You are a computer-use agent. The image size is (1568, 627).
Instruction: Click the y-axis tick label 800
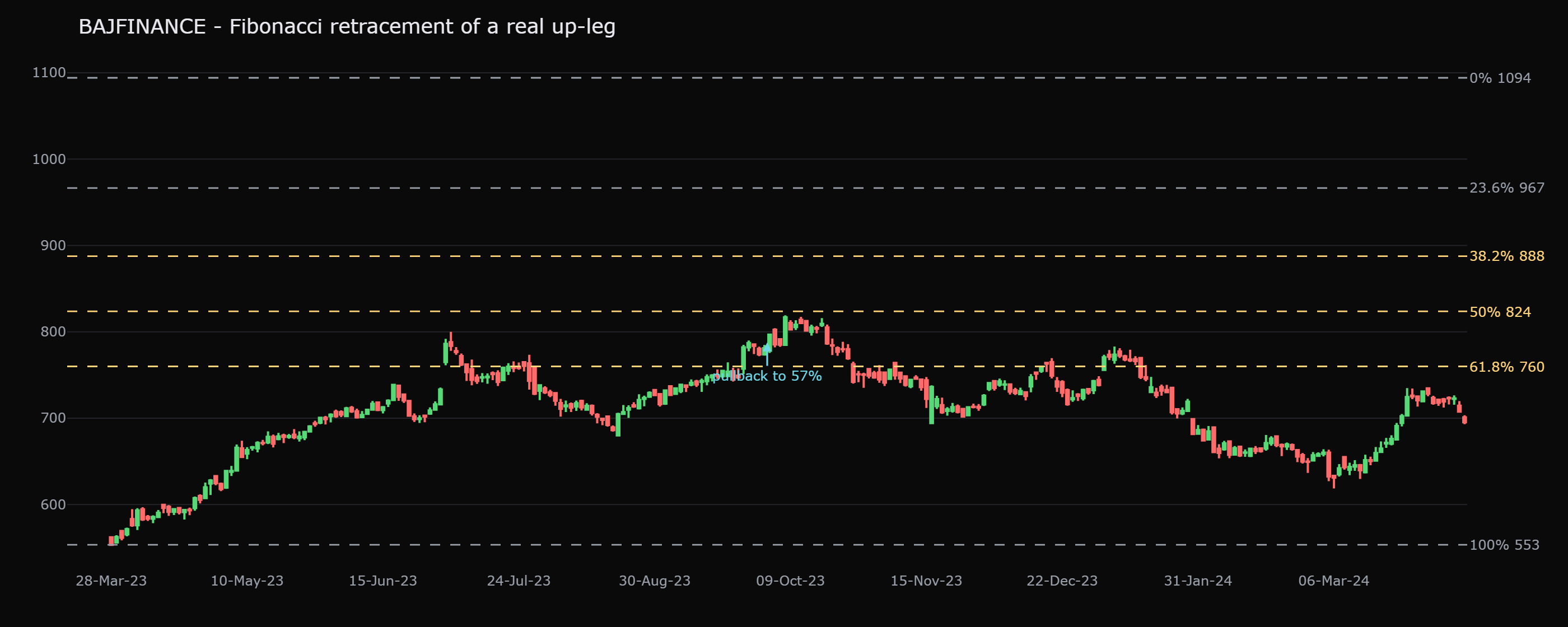pos(53,332)
